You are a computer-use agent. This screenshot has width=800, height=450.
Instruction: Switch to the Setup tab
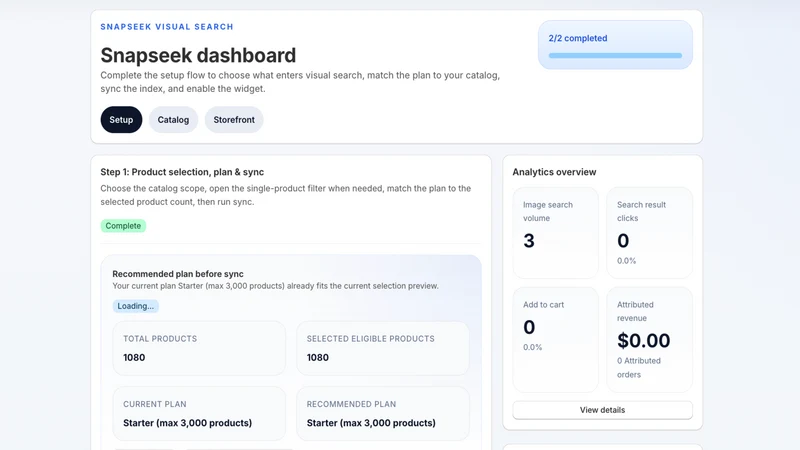[121, 119]
